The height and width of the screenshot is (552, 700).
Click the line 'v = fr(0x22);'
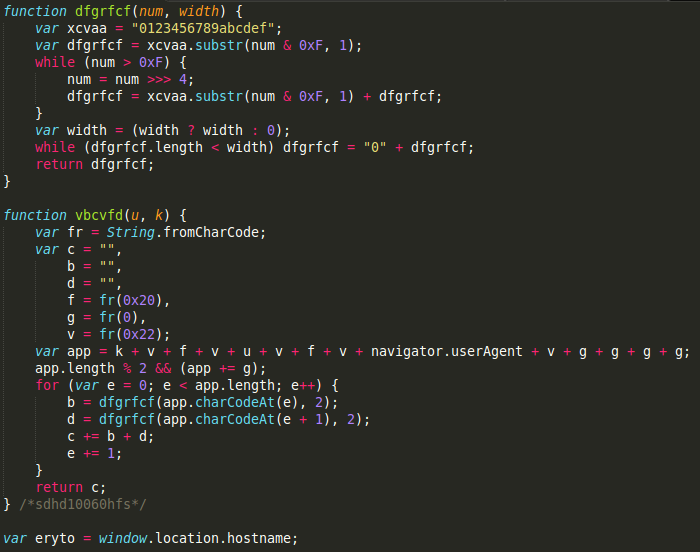pyautogui.click(x=119, y=334)
